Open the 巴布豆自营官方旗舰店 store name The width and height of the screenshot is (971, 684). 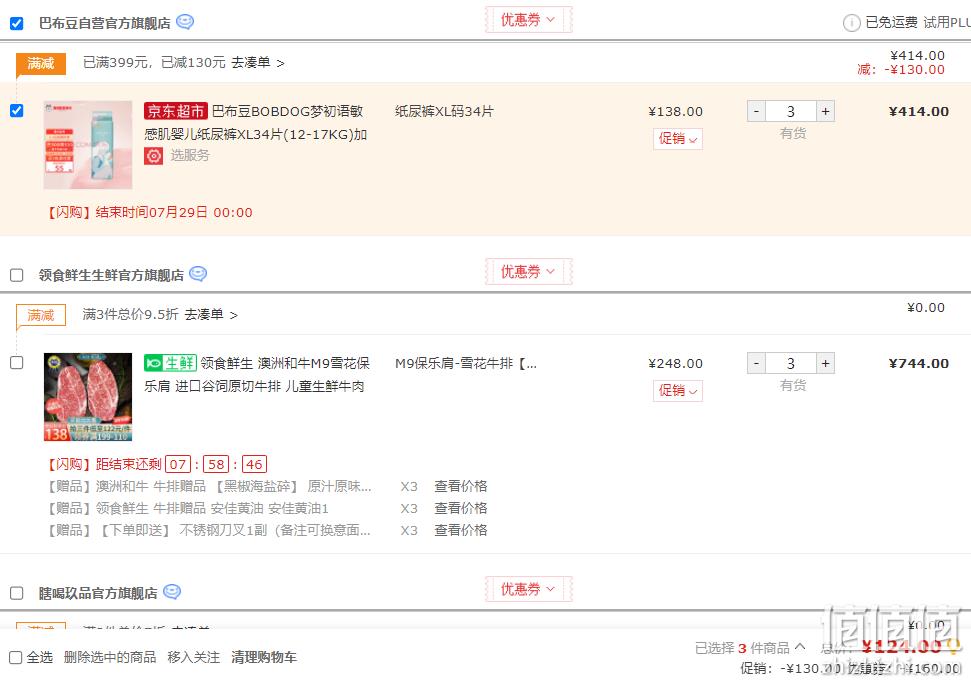(x=105, y=24)
